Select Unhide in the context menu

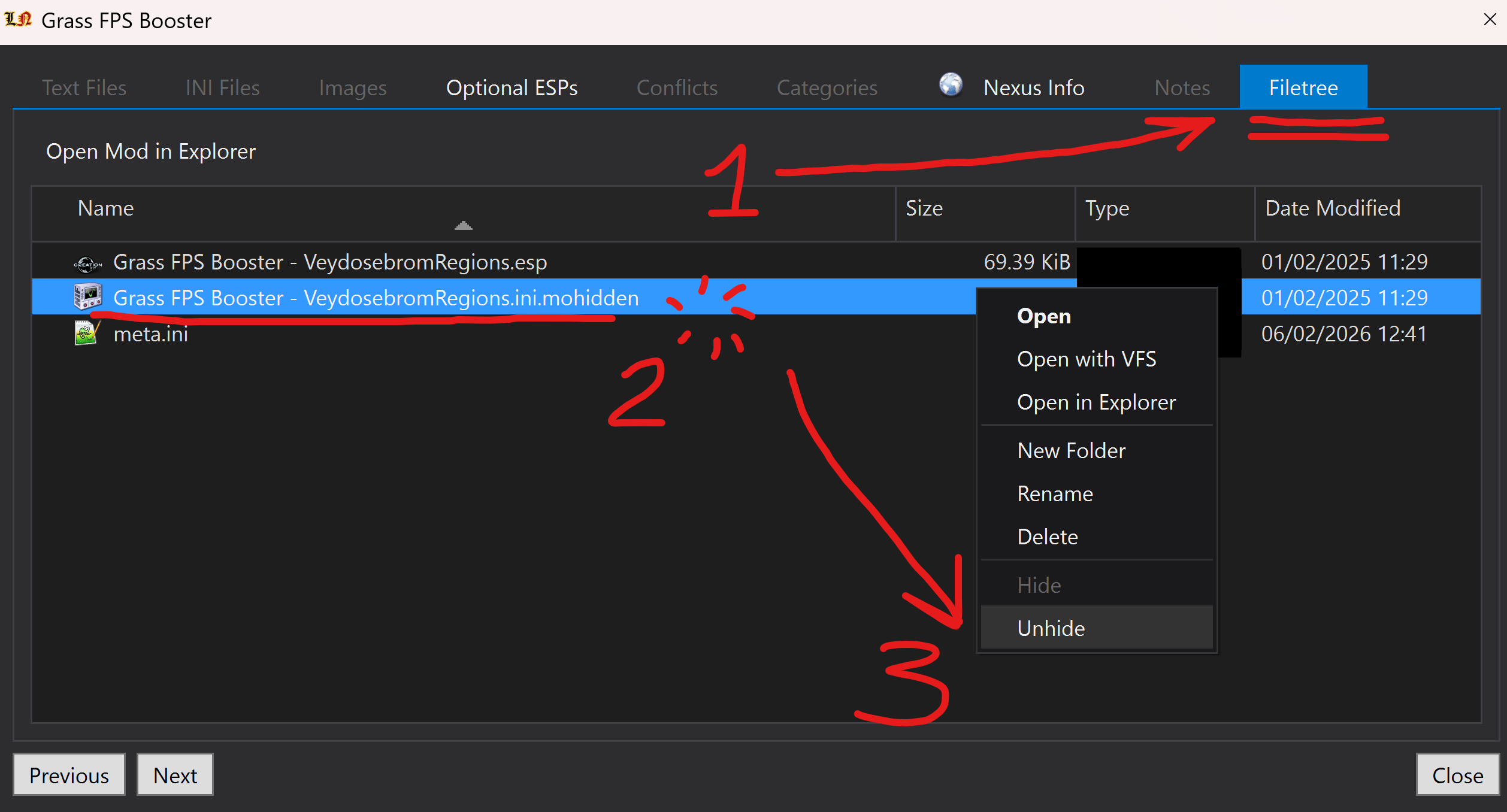point(1051,628)
